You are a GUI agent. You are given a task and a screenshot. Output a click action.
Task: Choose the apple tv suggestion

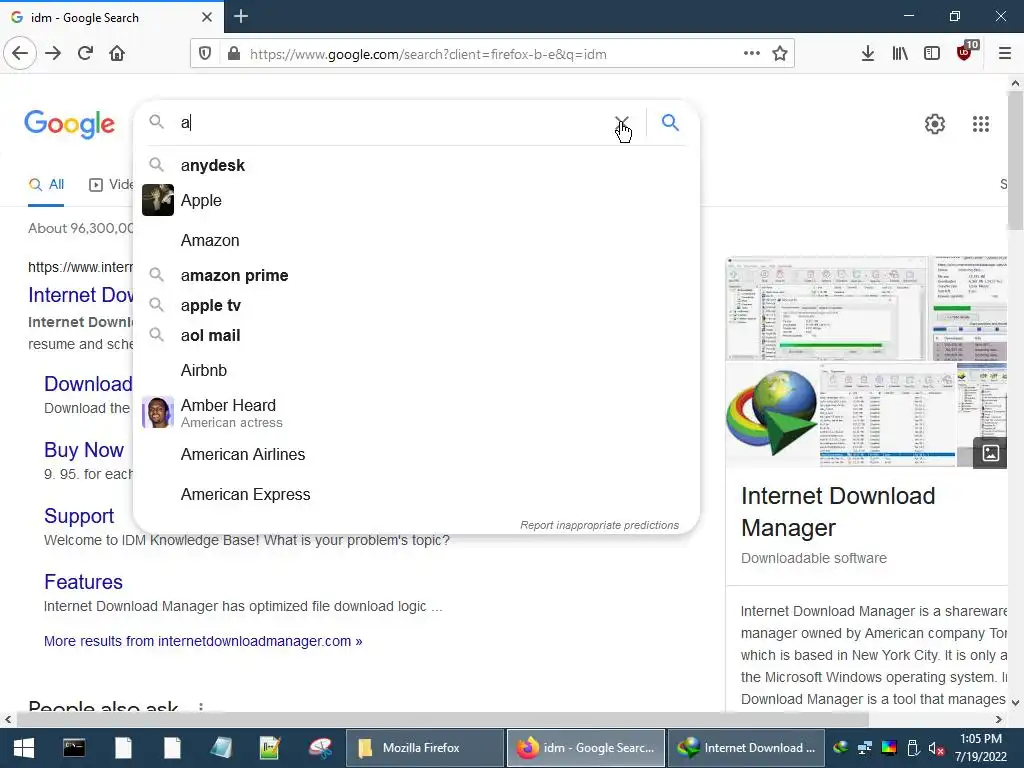[416, 306]
